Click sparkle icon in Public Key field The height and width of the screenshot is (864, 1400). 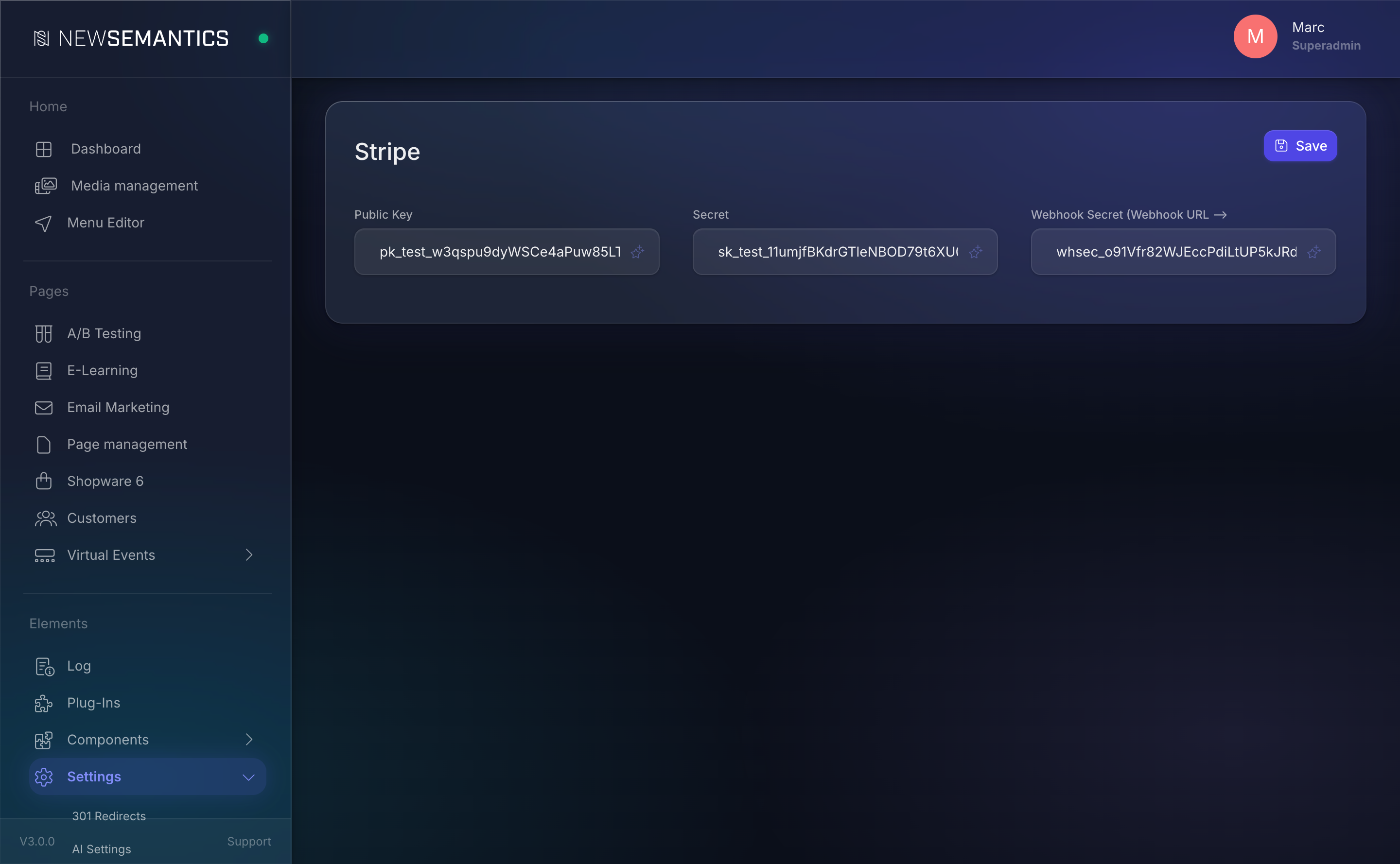click(x=637, y=252)
